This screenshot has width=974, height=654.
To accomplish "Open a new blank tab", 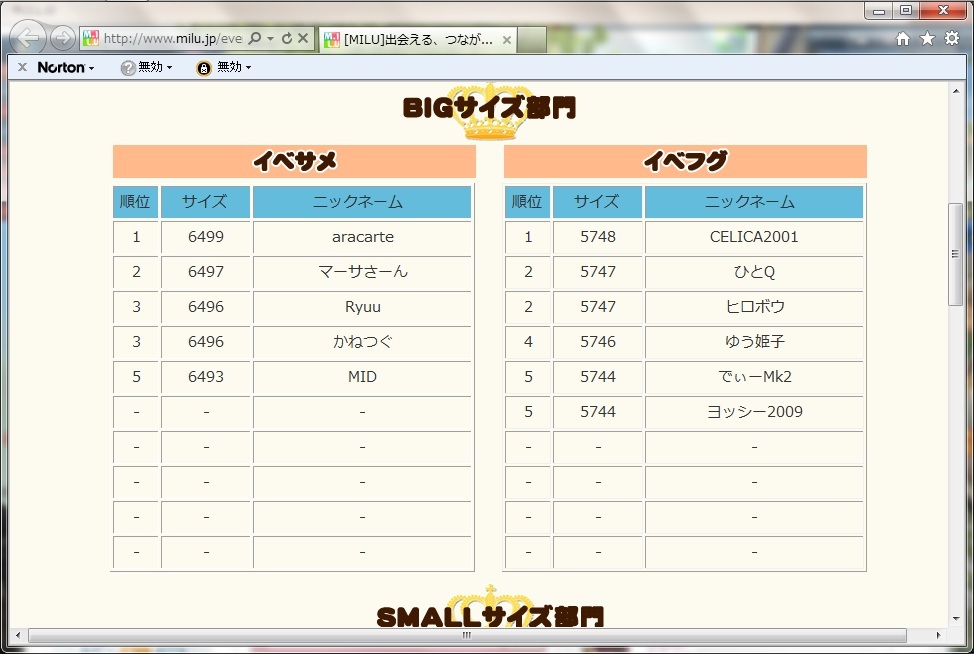I will 533,40.
